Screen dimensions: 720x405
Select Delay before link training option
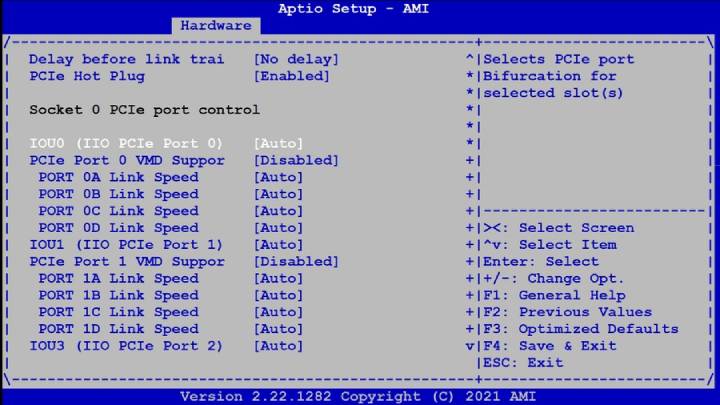[x=127, y=59]
